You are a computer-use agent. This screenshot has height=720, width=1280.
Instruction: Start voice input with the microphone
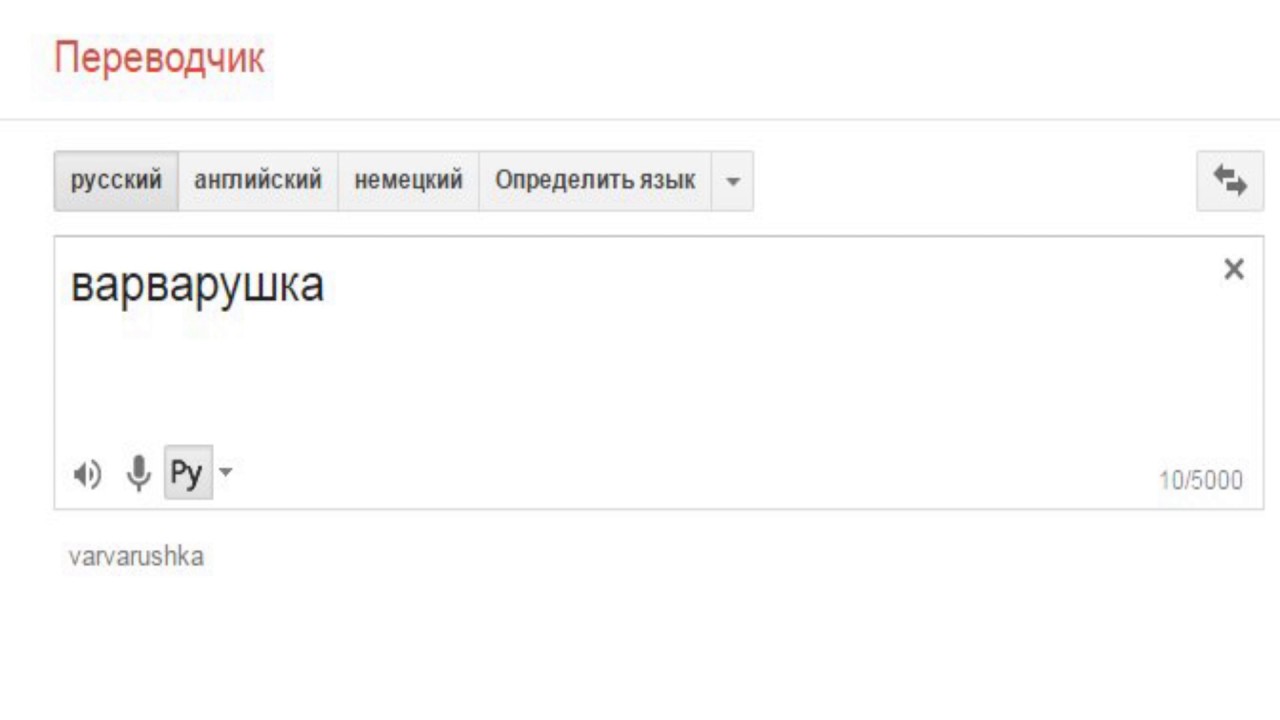tap(138, 473)
